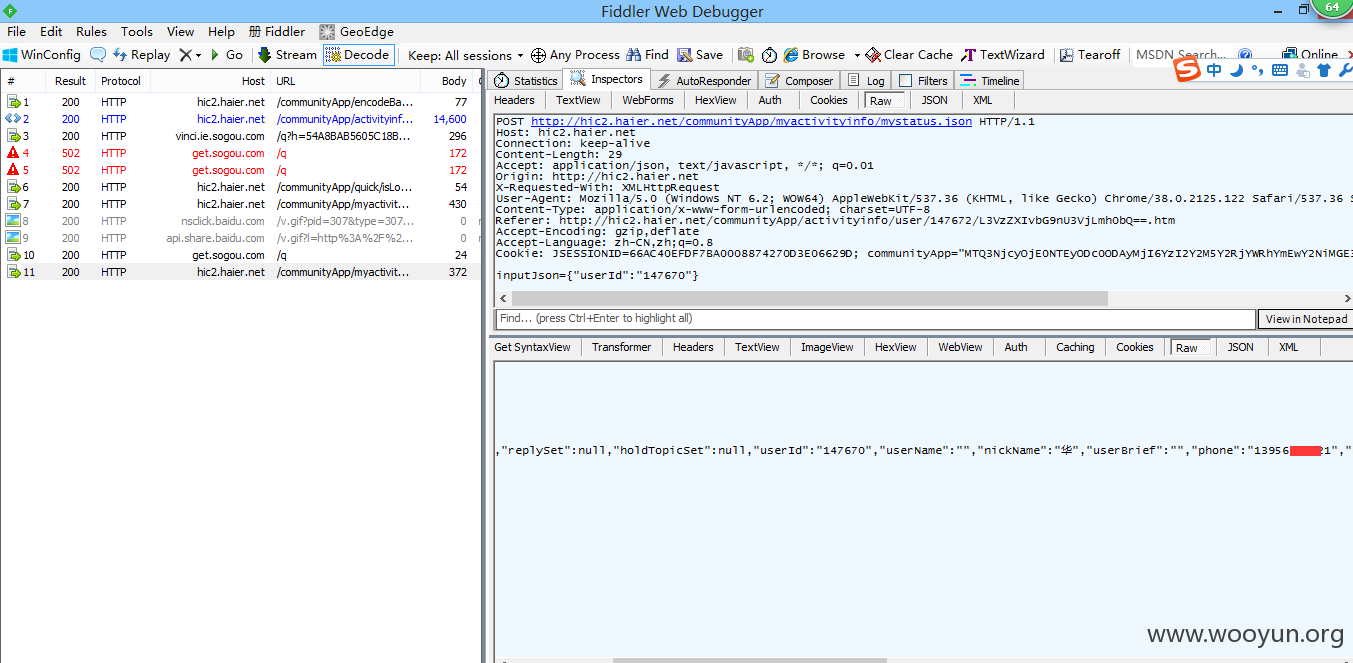Open WinConfig from the toolbar
1353x663 pixels.
pyautogui.click(x=42, y=55)
